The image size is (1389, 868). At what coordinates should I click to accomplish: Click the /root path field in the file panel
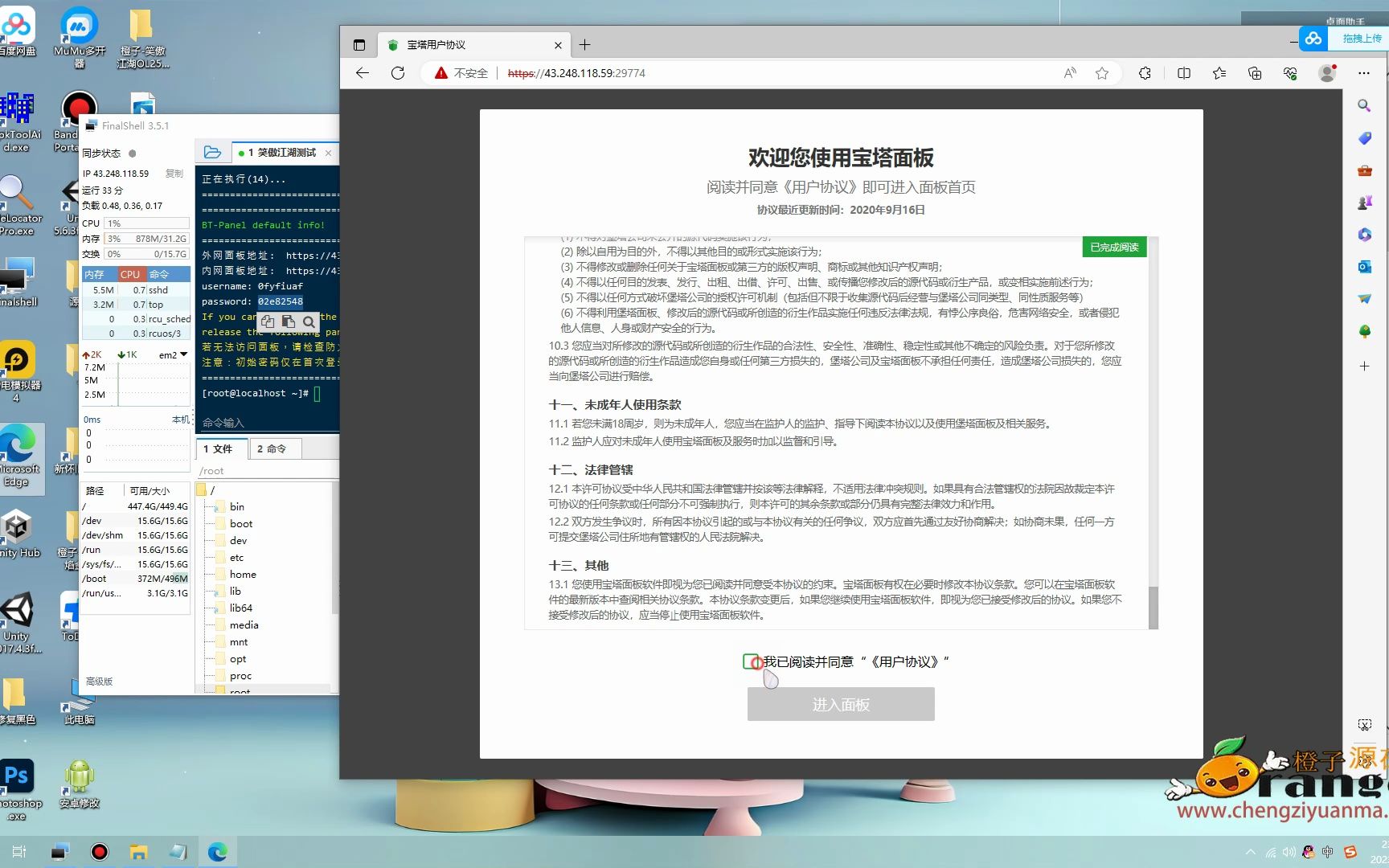coord(268,471)
